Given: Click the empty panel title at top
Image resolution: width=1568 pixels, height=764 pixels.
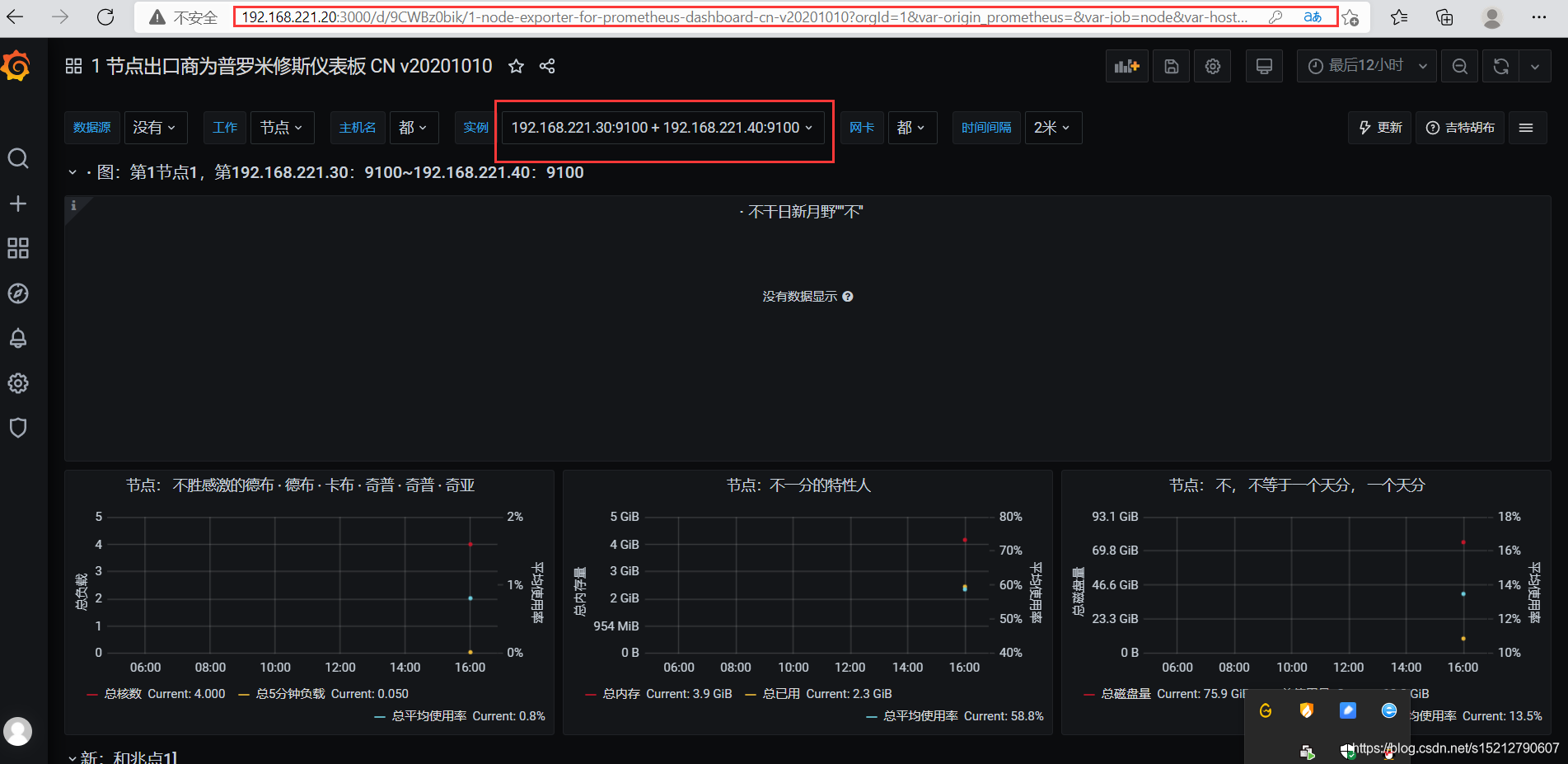Looking at the screenshot, I should click(802, 212).
